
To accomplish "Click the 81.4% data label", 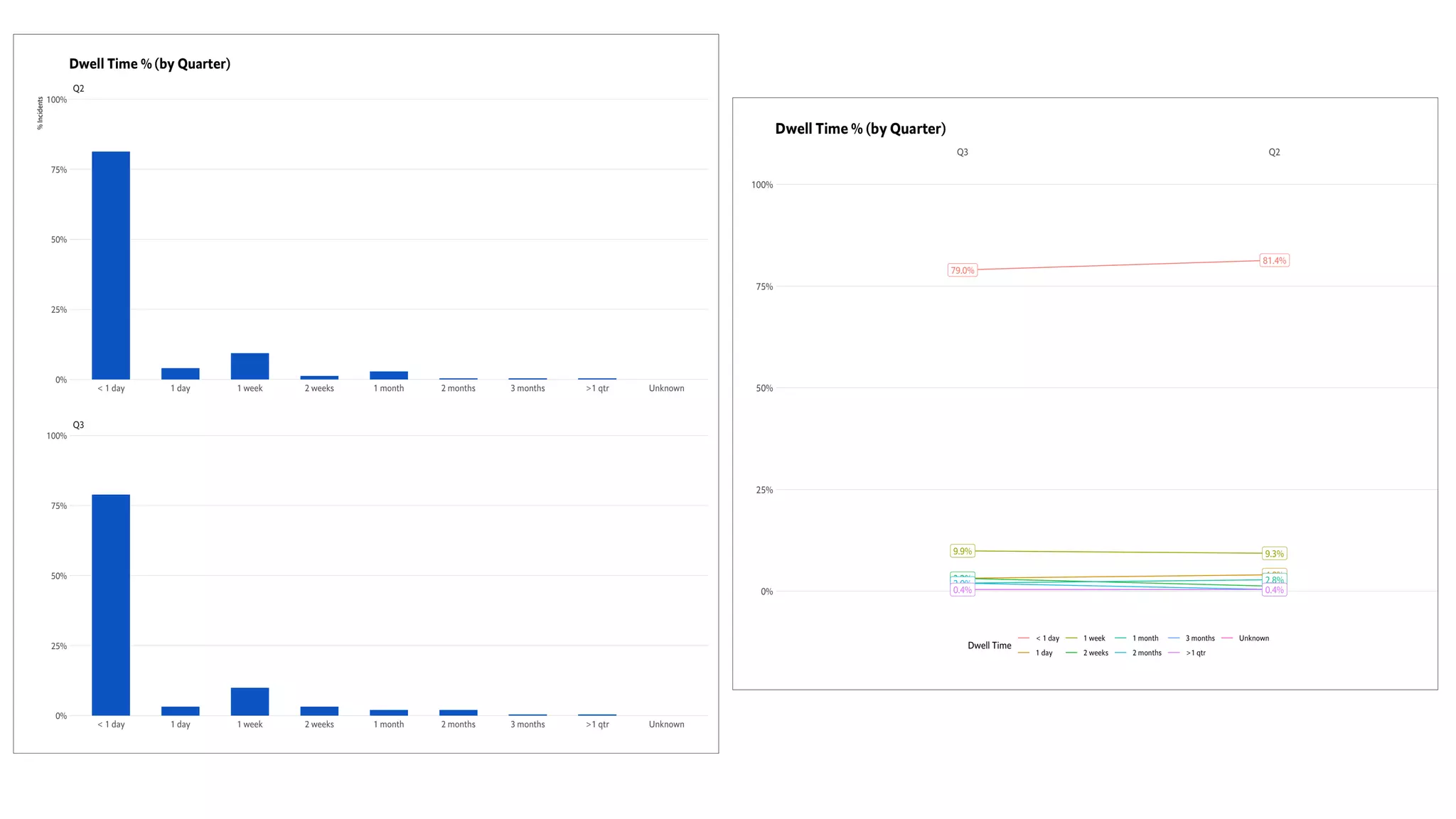I will pyautogui.click(x=1274, y=261).
